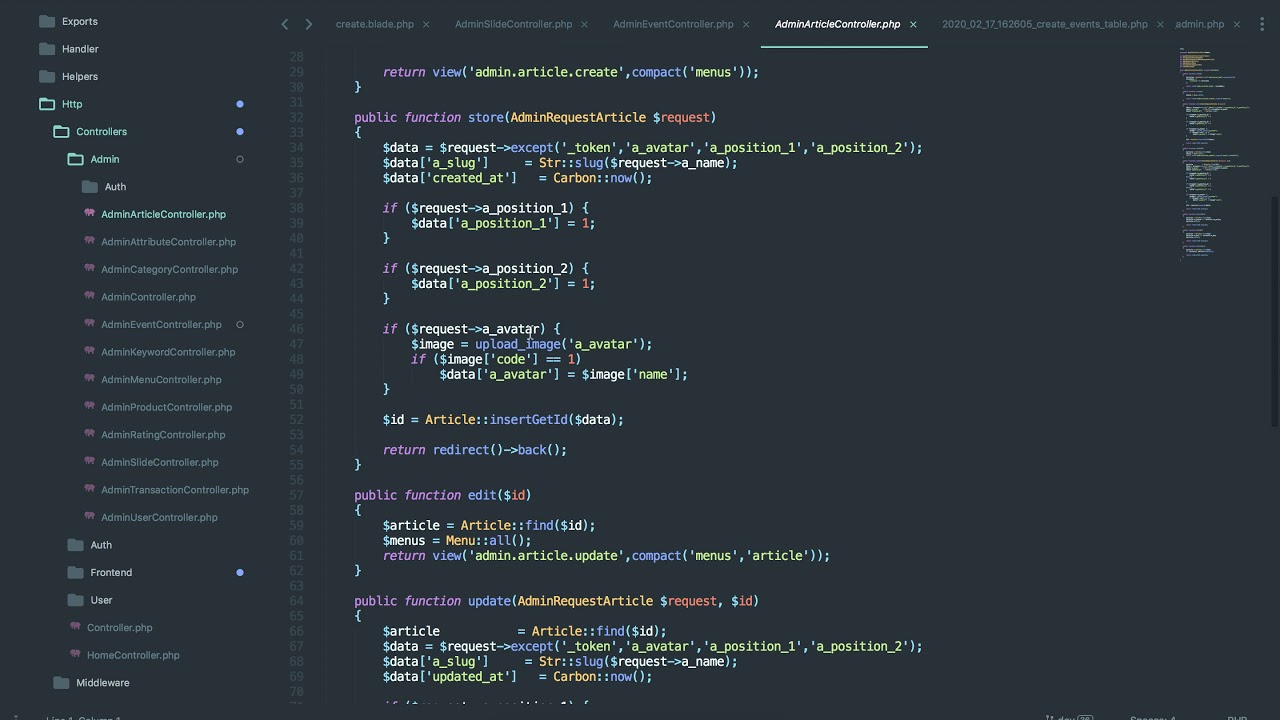The image size is (1280, 720).
Task: Open AdminEventController.php in the sidebar
Action: [x=161, y=324]
